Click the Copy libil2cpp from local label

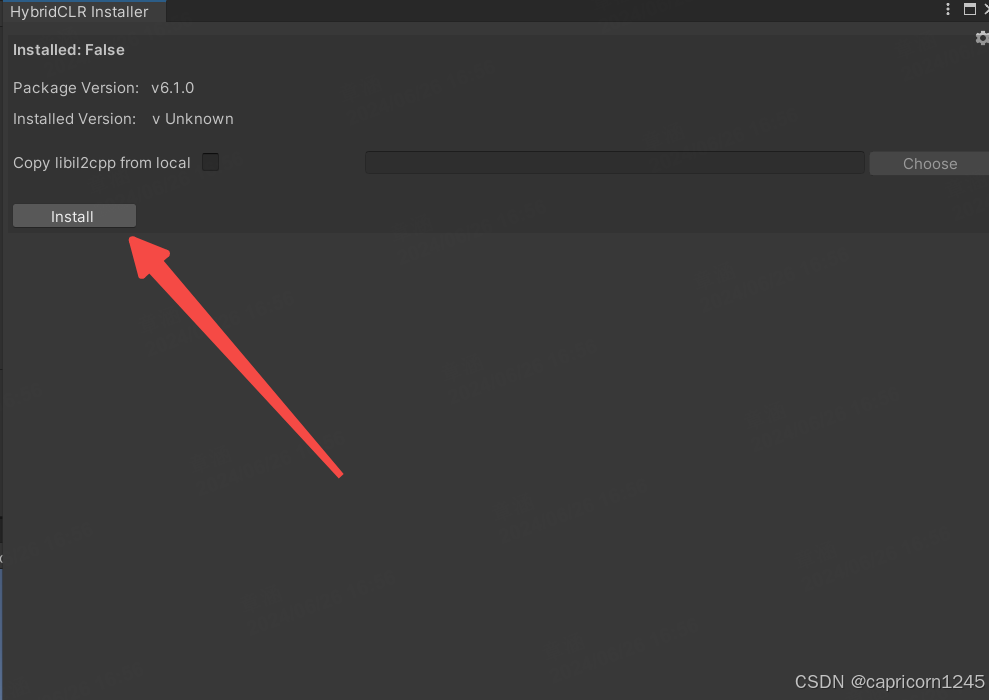(x=102, y=163)
